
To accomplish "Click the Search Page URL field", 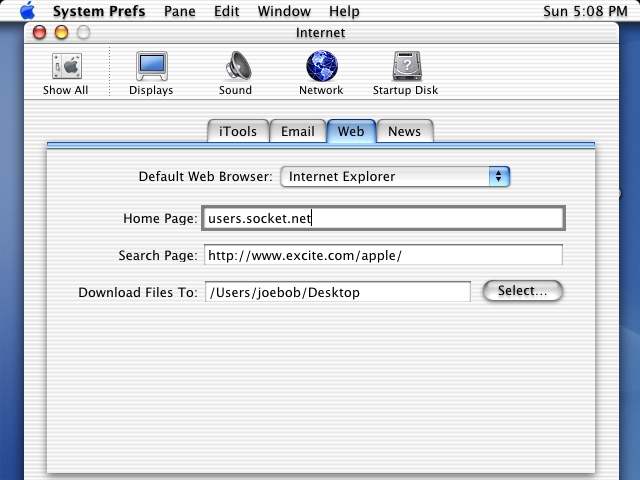I will tap(383, 255).
